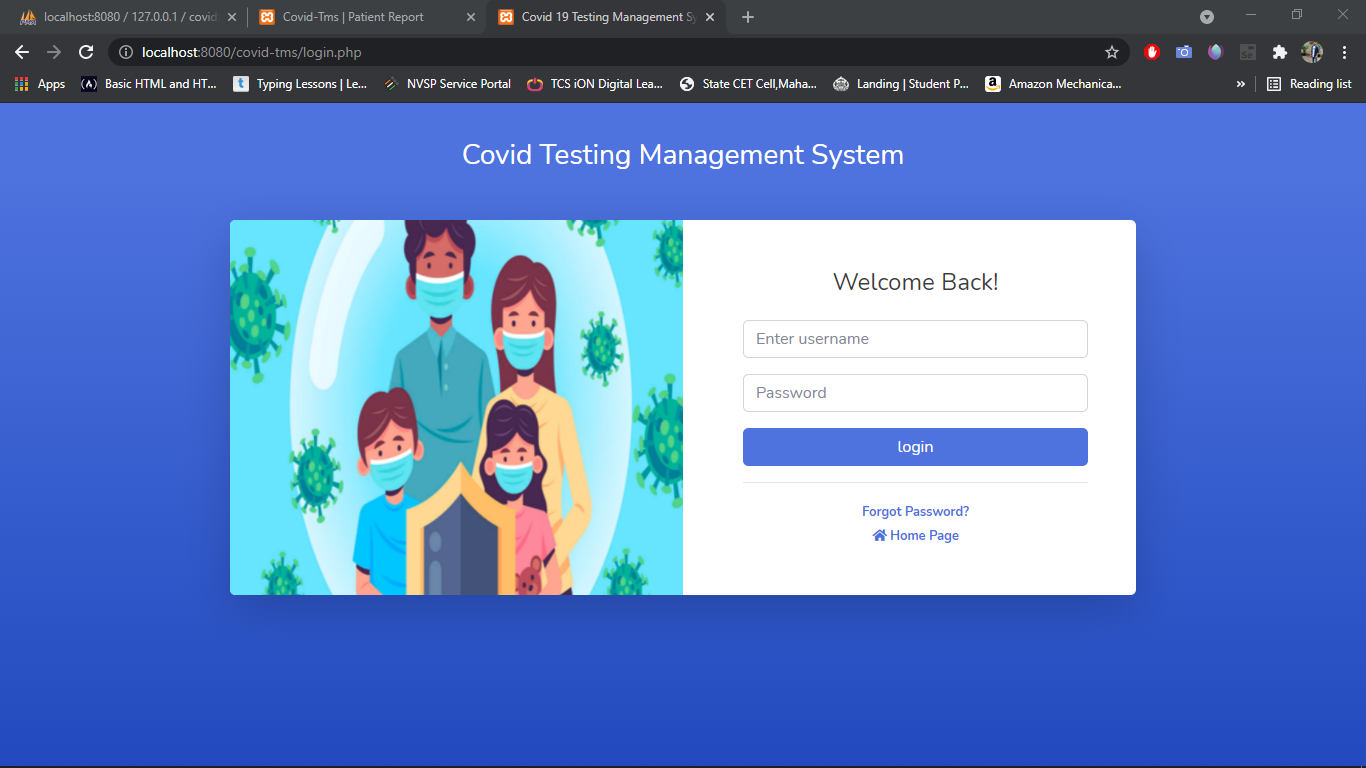Open the Google Apps grid icon
The height and width of the screenshot is (768, 1366).
coord(20,84)
